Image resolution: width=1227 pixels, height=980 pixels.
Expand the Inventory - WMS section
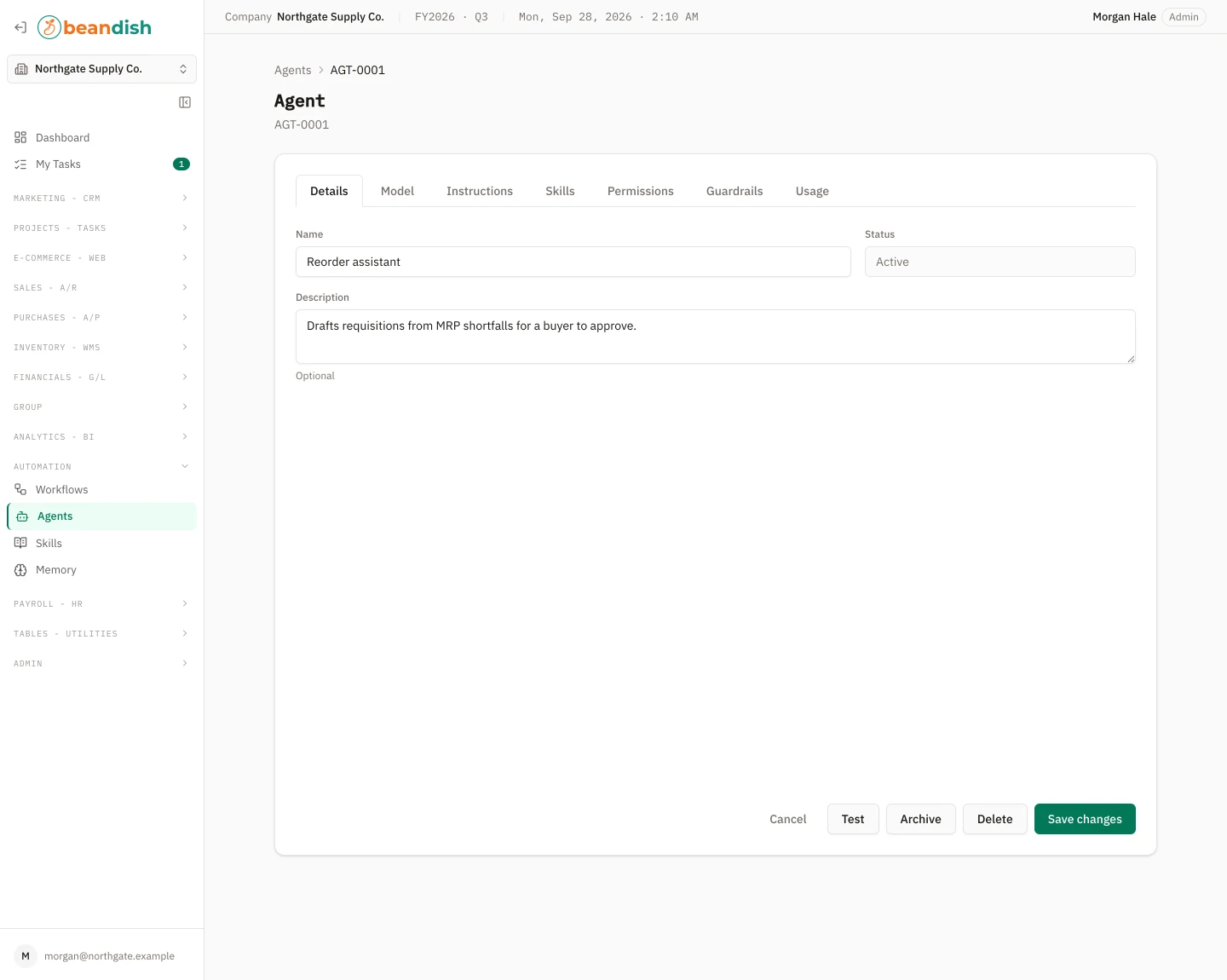[102, 348]
